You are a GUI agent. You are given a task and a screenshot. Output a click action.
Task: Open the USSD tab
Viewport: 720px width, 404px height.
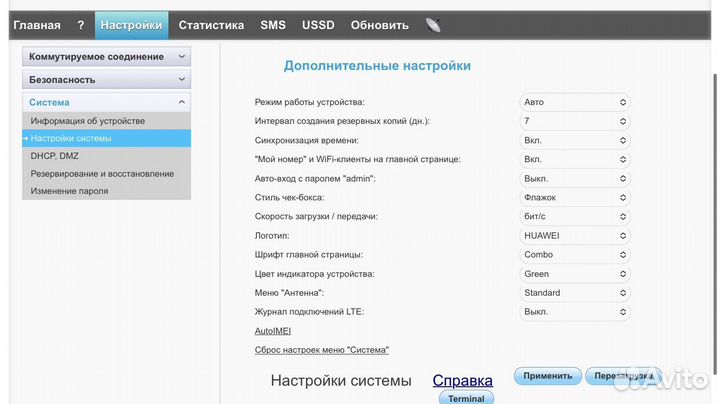point(318,25)
